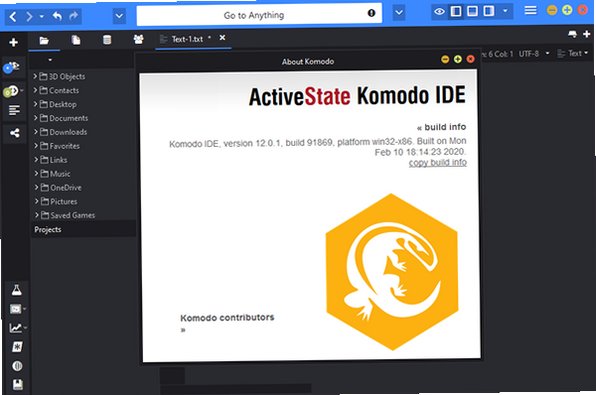Close the About Komodo dialog

471,59
